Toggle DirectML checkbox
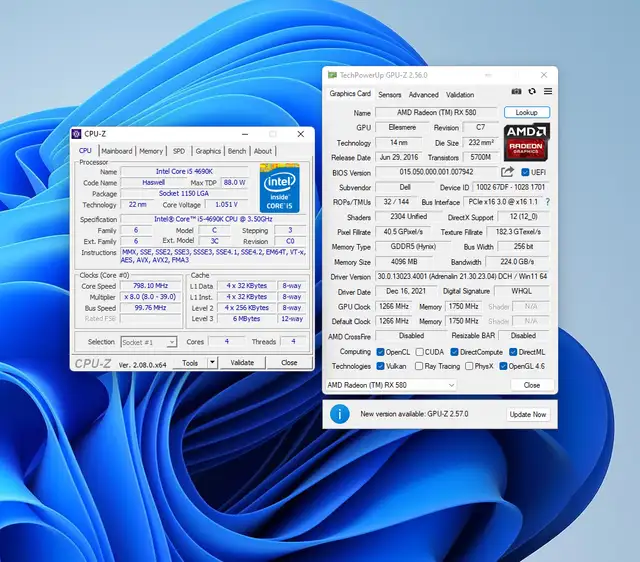Image resolution: width=640 pixels, height=562 pixels. click(x=513, y=352)
